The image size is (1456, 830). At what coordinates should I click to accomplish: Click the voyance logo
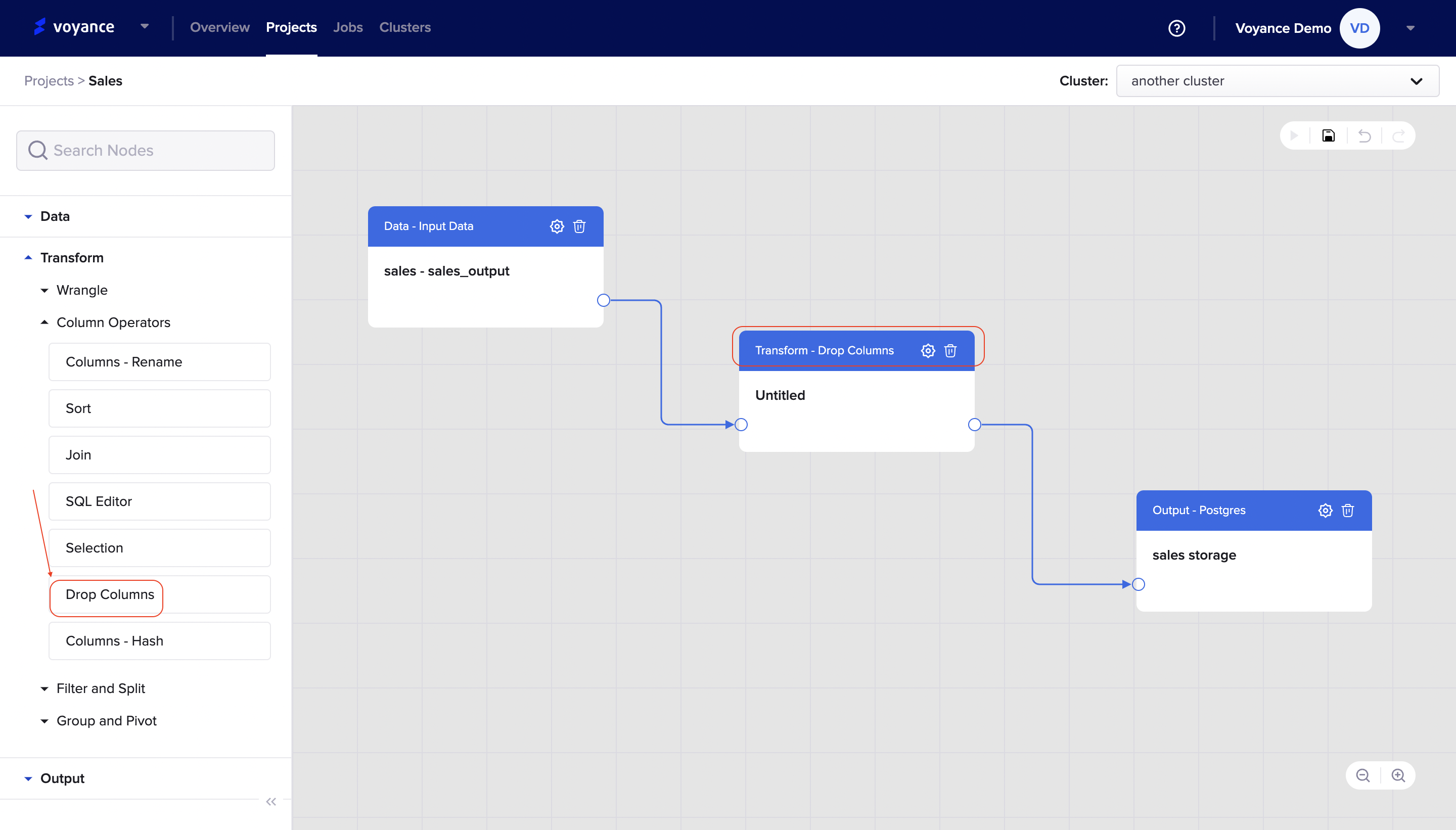(x=74, y=27)
